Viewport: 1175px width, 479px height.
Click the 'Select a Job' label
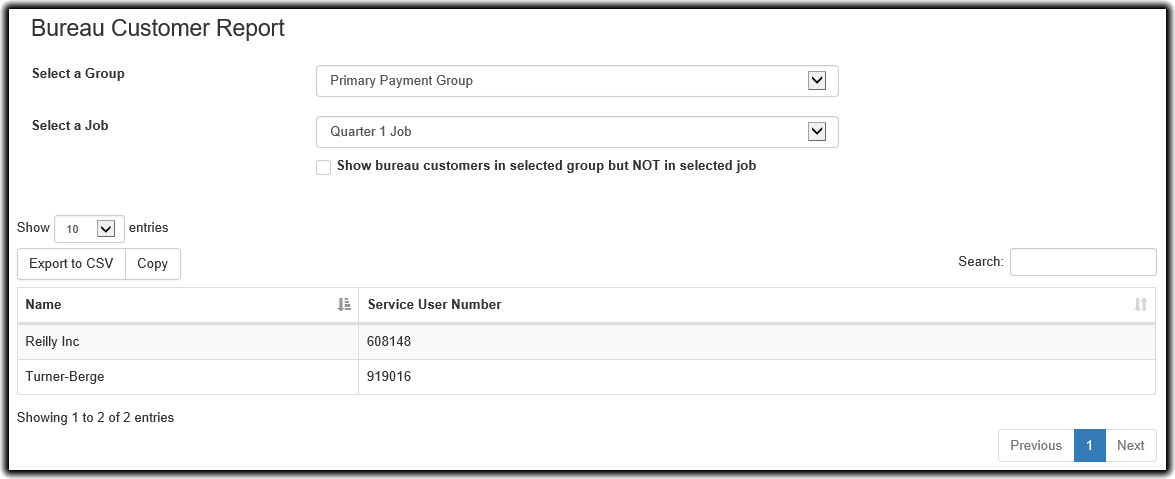tap(70, 126)
